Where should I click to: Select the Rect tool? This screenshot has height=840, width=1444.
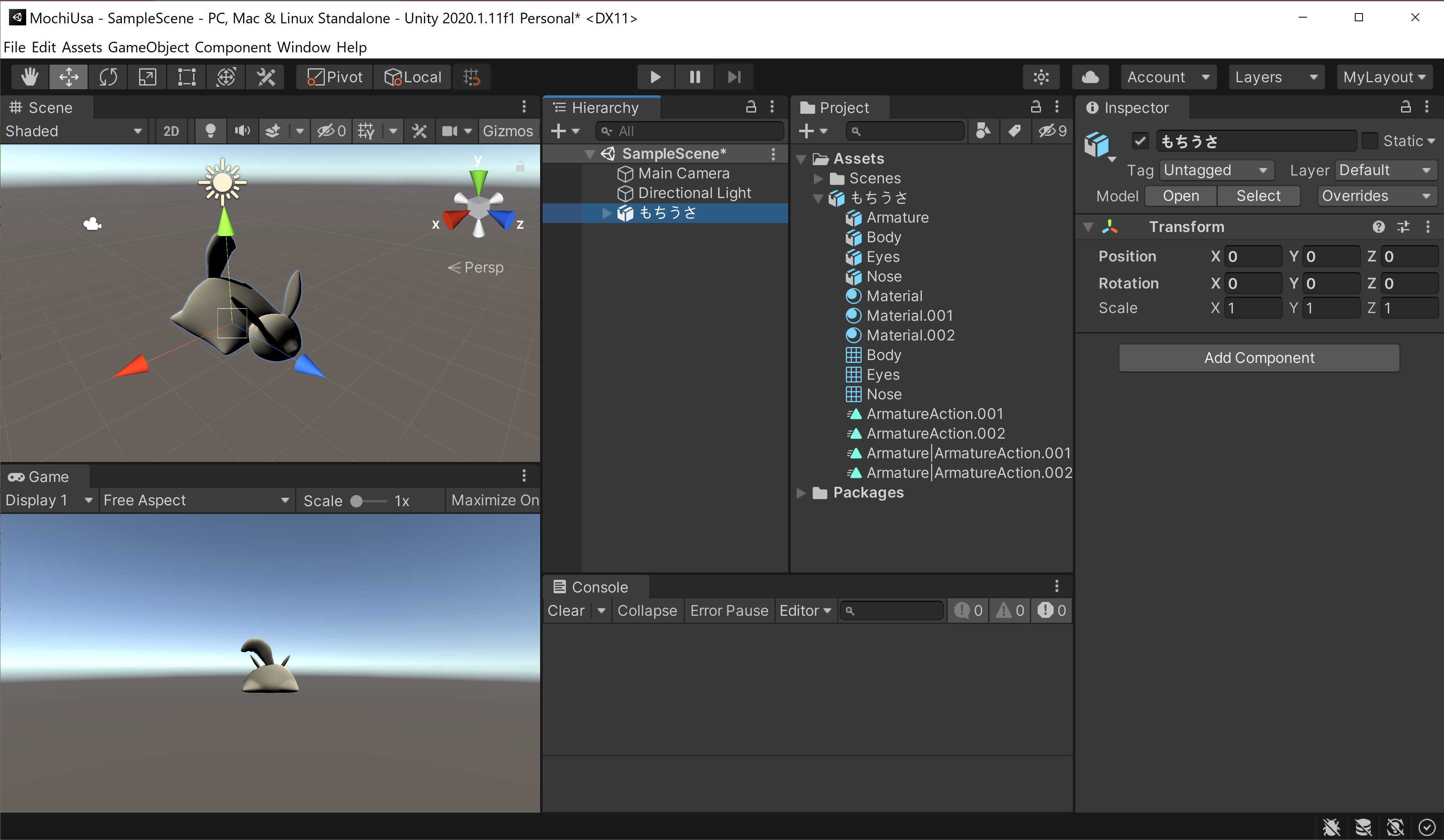187,77
